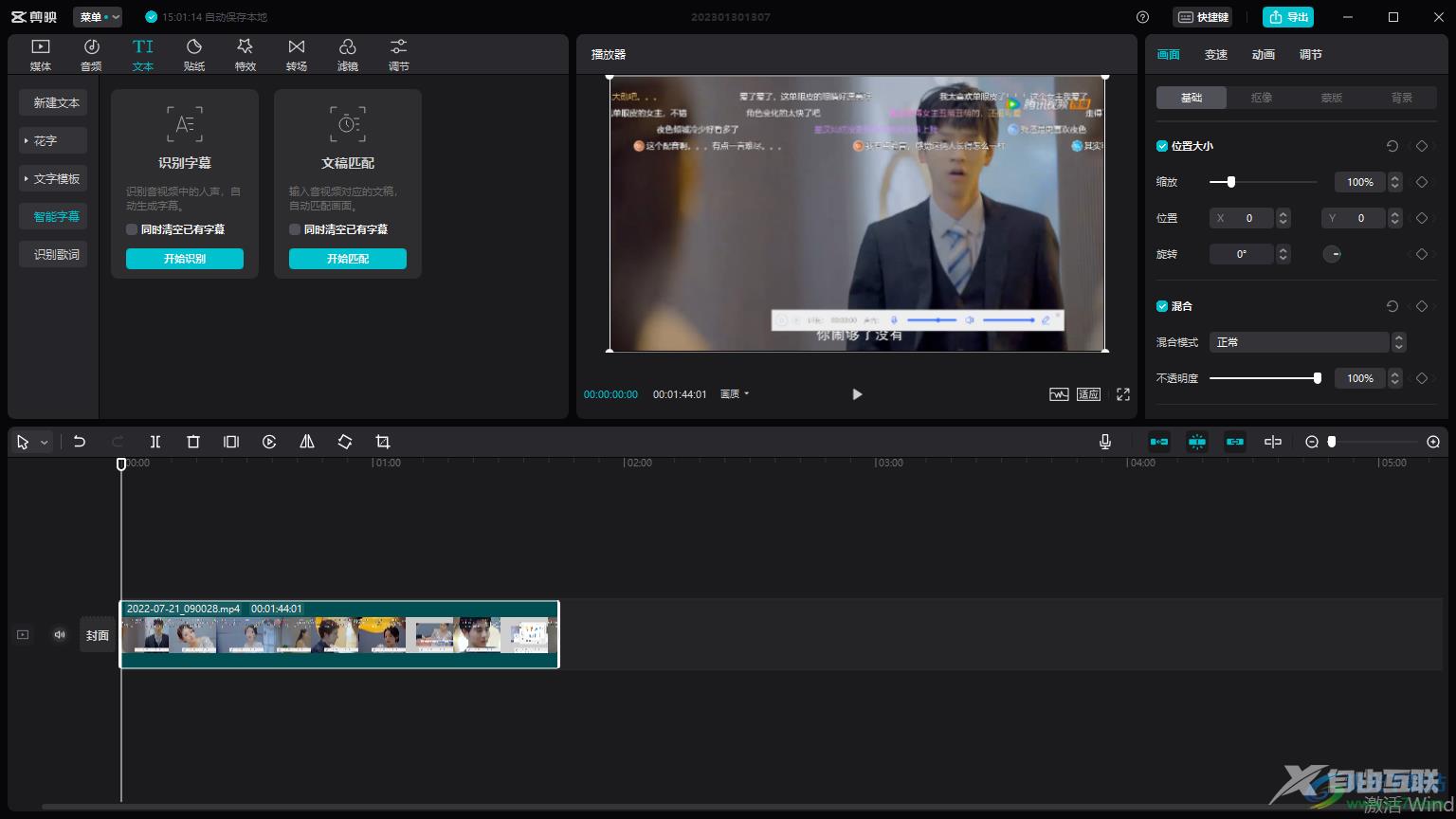Reset the 位置大小 section
The width and height of the screenshot is (1456, 819).
coord(1392,146)
